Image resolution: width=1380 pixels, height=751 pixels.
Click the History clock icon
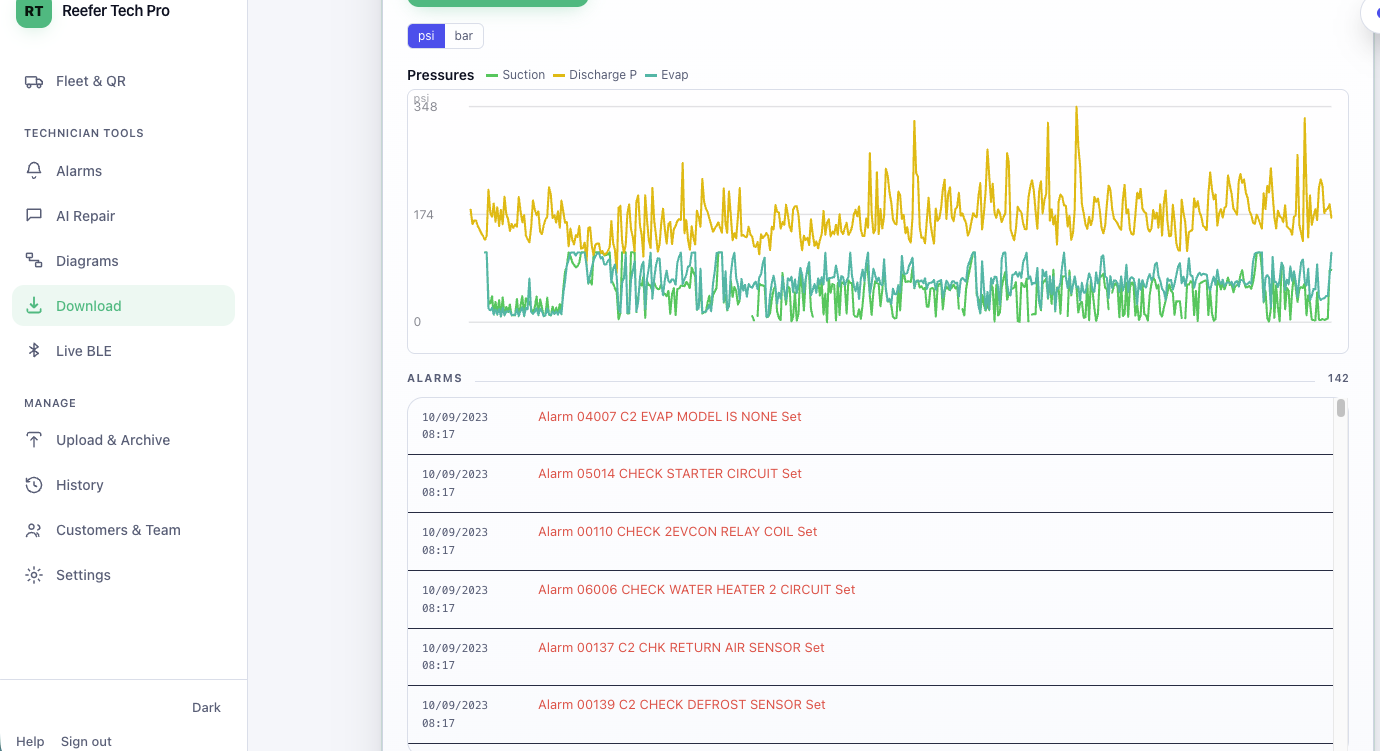(x=34, y=485)
